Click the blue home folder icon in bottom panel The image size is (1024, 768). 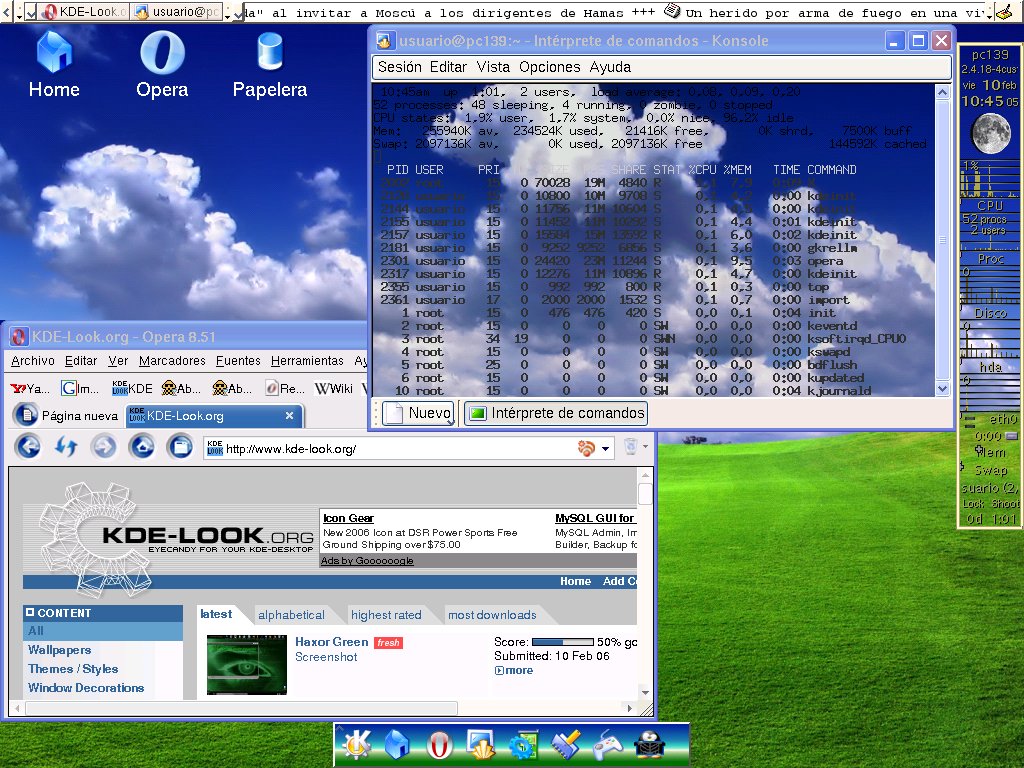(x=397, y=745)
